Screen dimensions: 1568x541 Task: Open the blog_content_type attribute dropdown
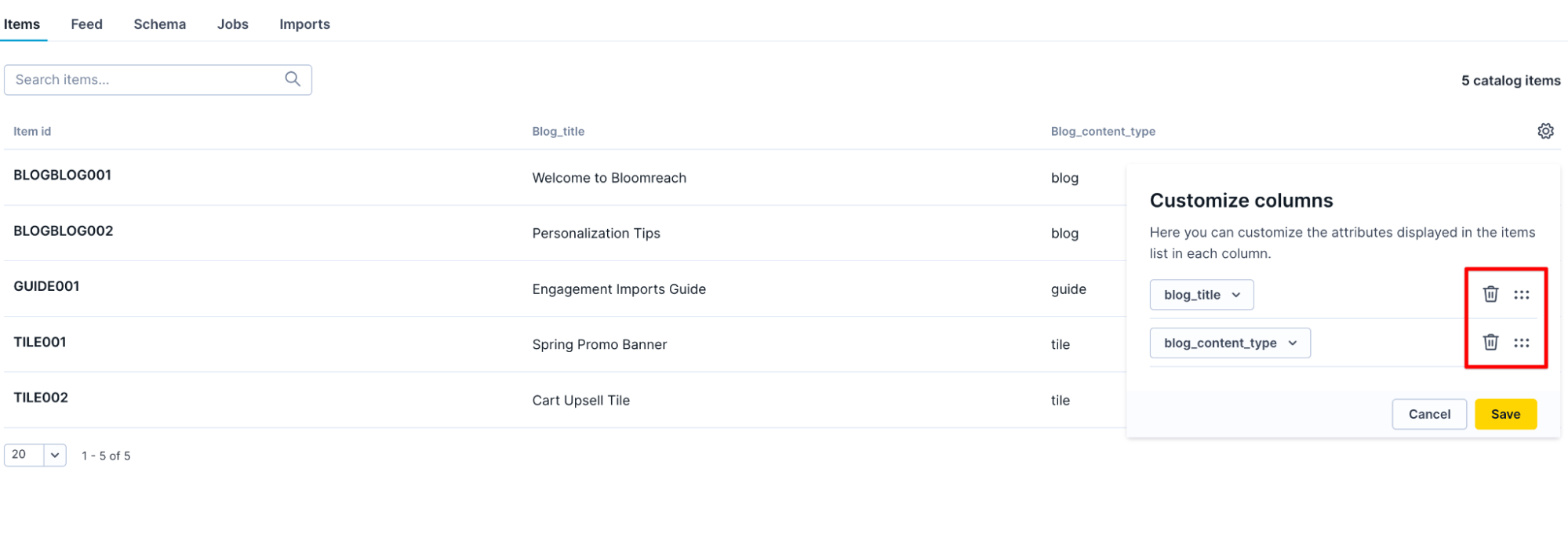(x=1229, y=343)
